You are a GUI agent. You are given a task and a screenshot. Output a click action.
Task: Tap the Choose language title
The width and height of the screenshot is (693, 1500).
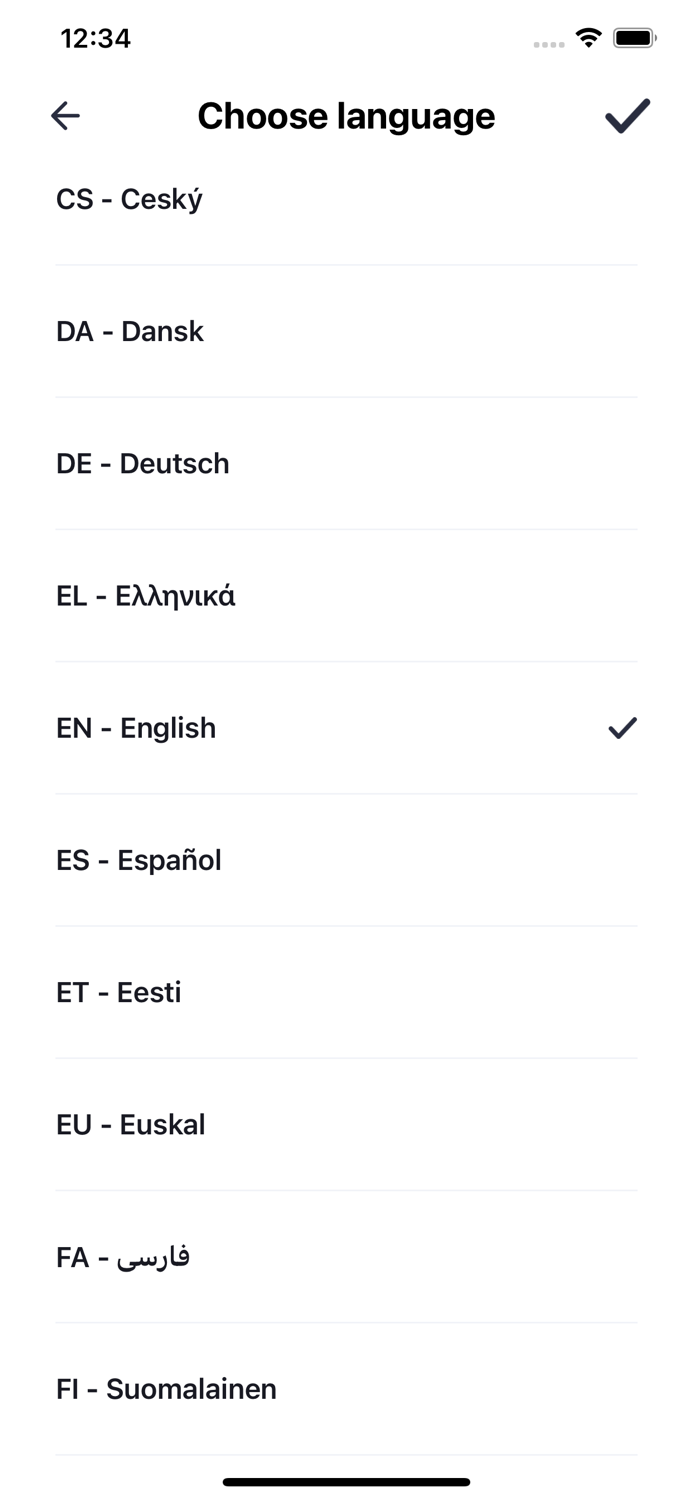346,116
